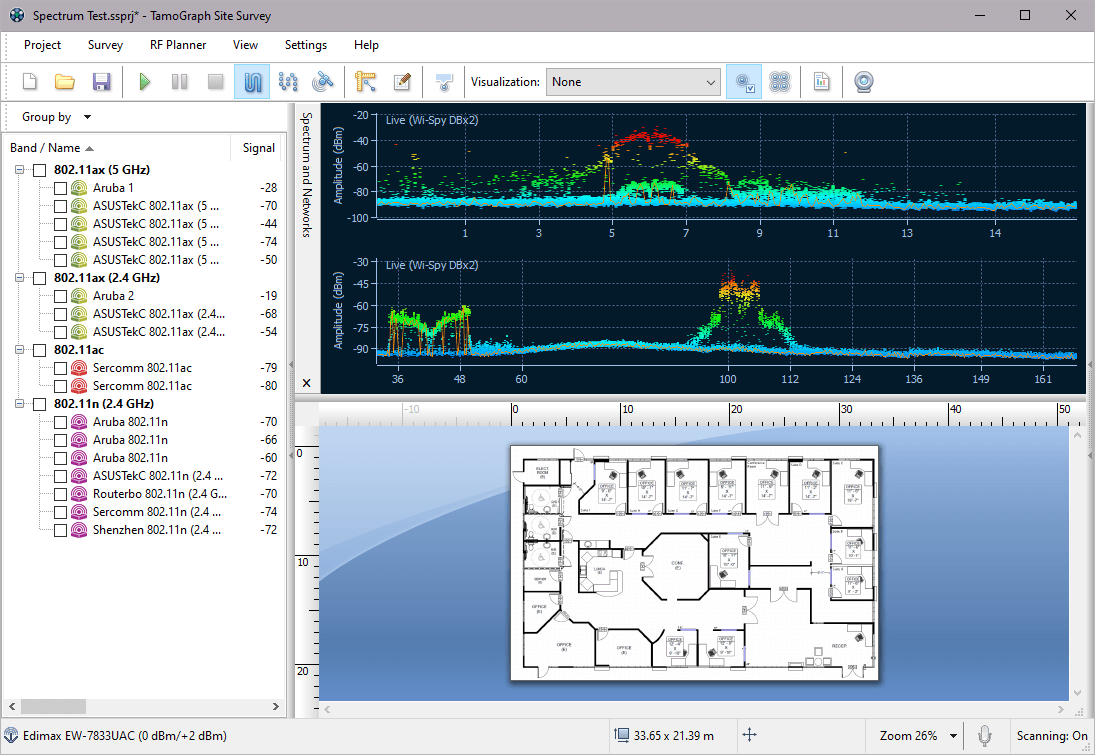Screen dimensions: 1095x755
Task: Click the all access points icon
Action: [x=779, y=82]
